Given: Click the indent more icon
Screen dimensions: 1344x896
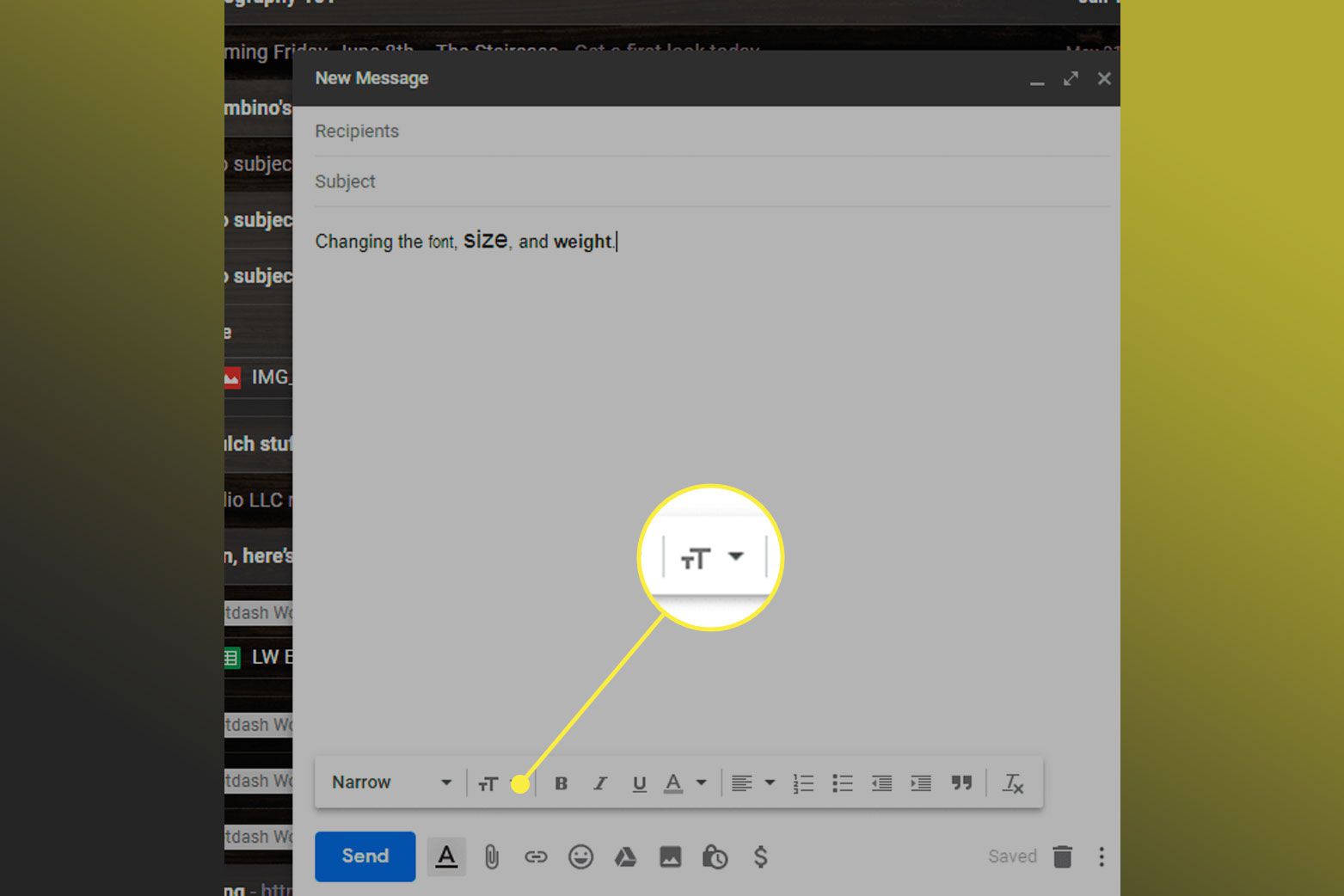Looking at the screenshot, I should coord(921,783).
